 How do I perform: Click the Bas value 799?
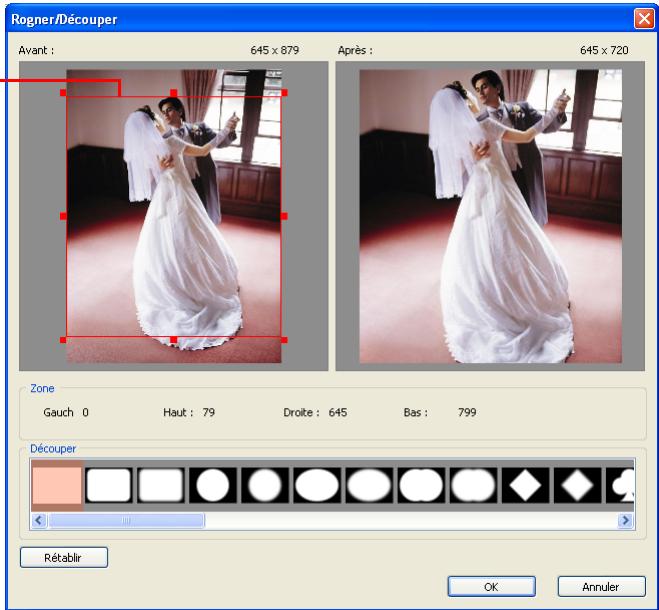pos(467,412)
